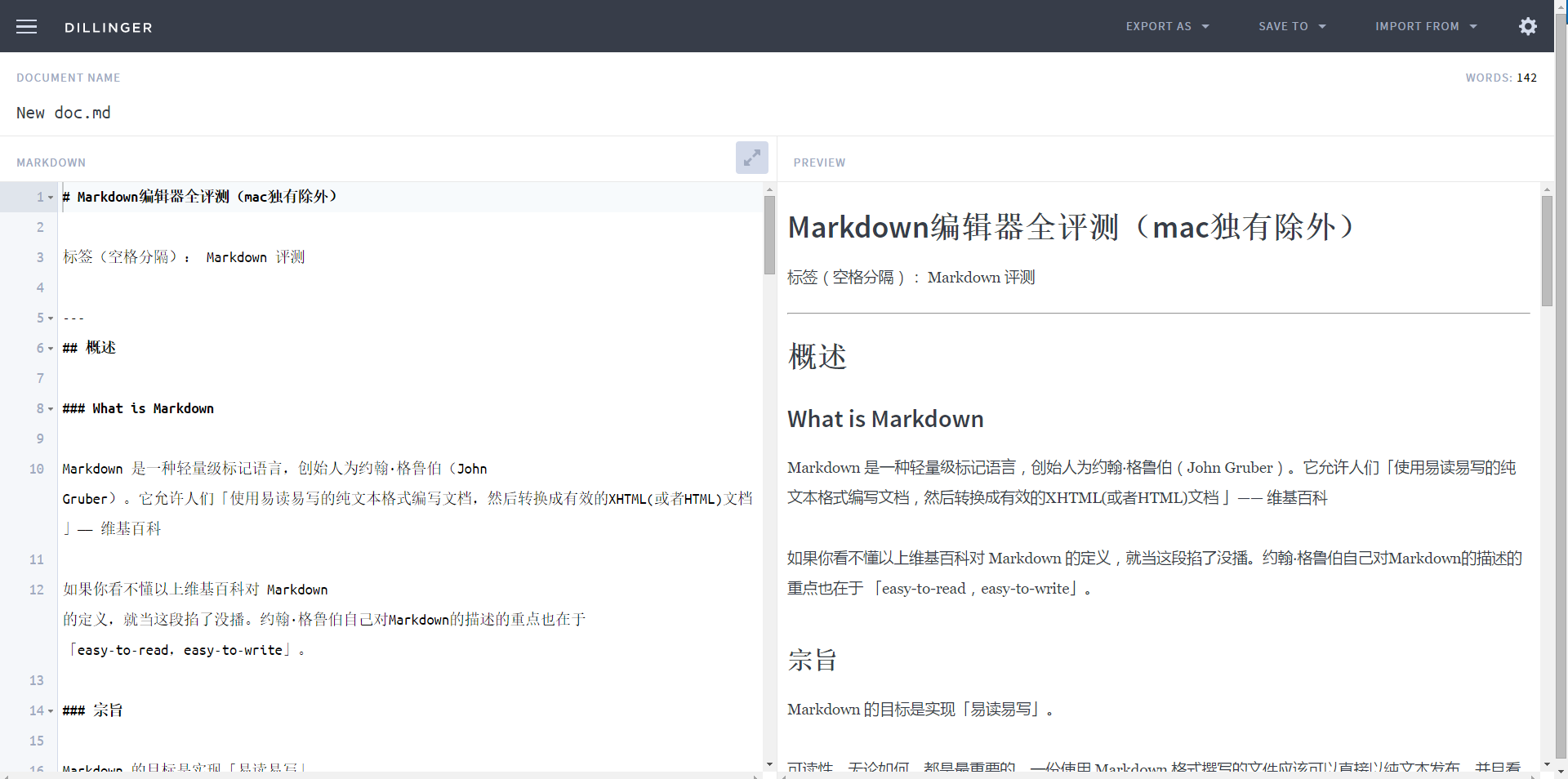The width and height of the screenshot is (1568, 779).
Task: Place cursor in the '## 概述' editor line
Action: pyautogui.click(x=89, y=348)
